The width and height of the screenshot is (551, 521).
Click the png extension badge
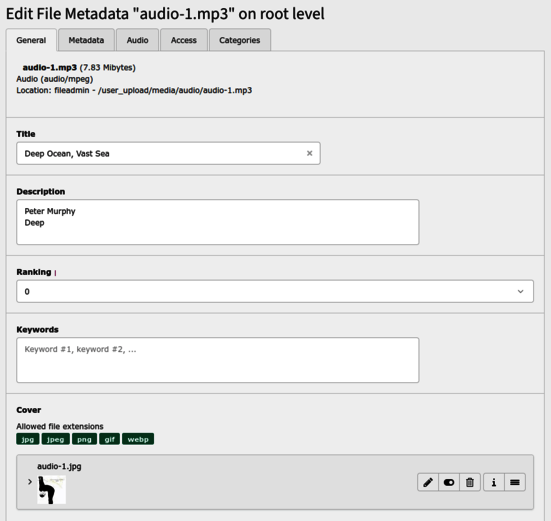84,439
